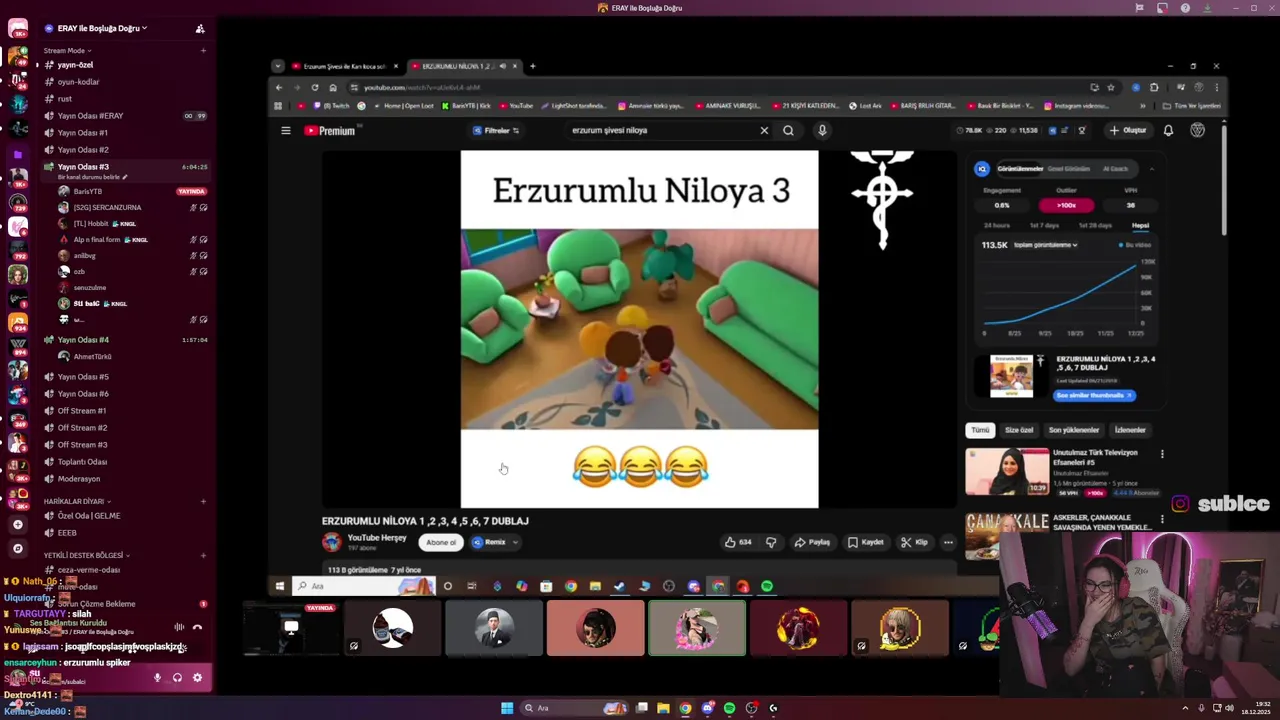Viewport: 1280px width, 720px height.
Task: Click user BarisYTB in voice channel
Action: click(x=87, y=191)
